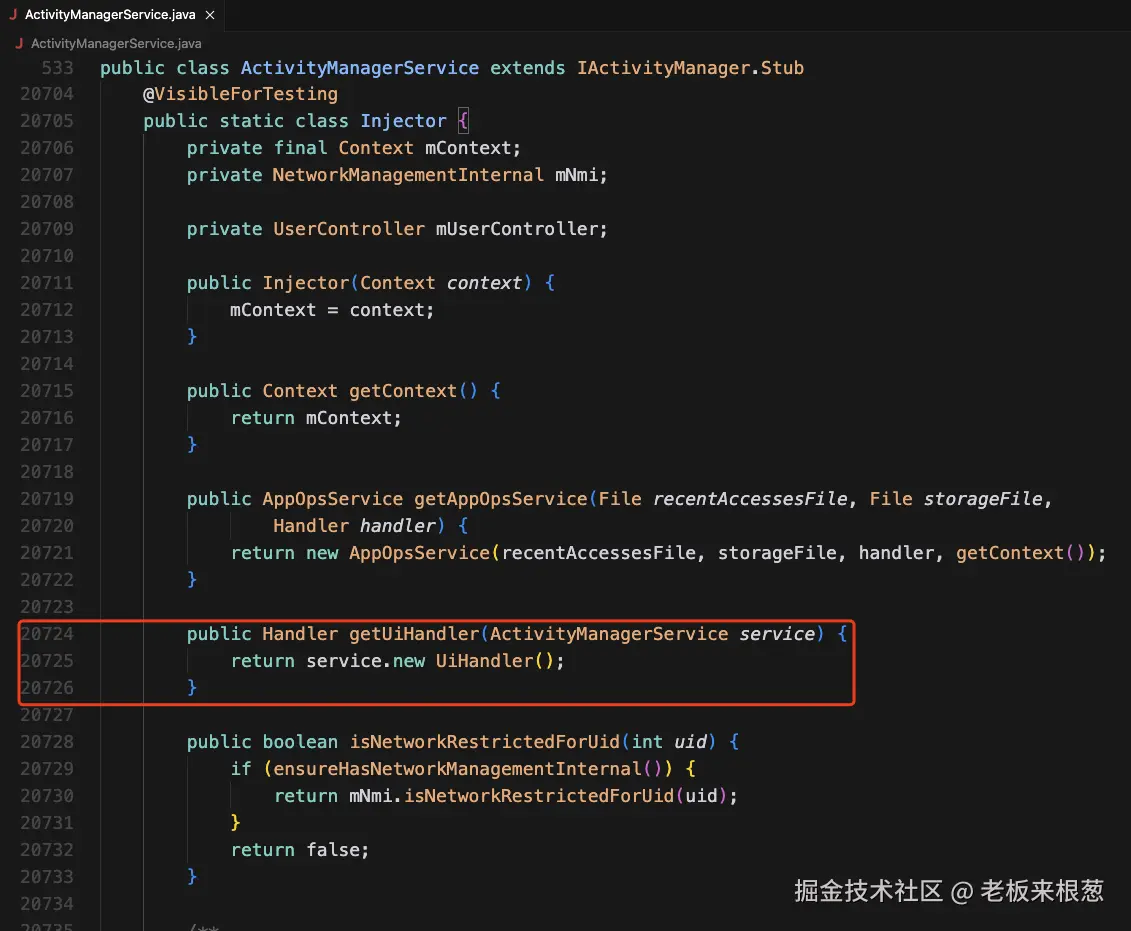The height and width of the screenshot is (931, 1131).
Task: Click line number 20704 in gutter
Action: coord(47,94)
